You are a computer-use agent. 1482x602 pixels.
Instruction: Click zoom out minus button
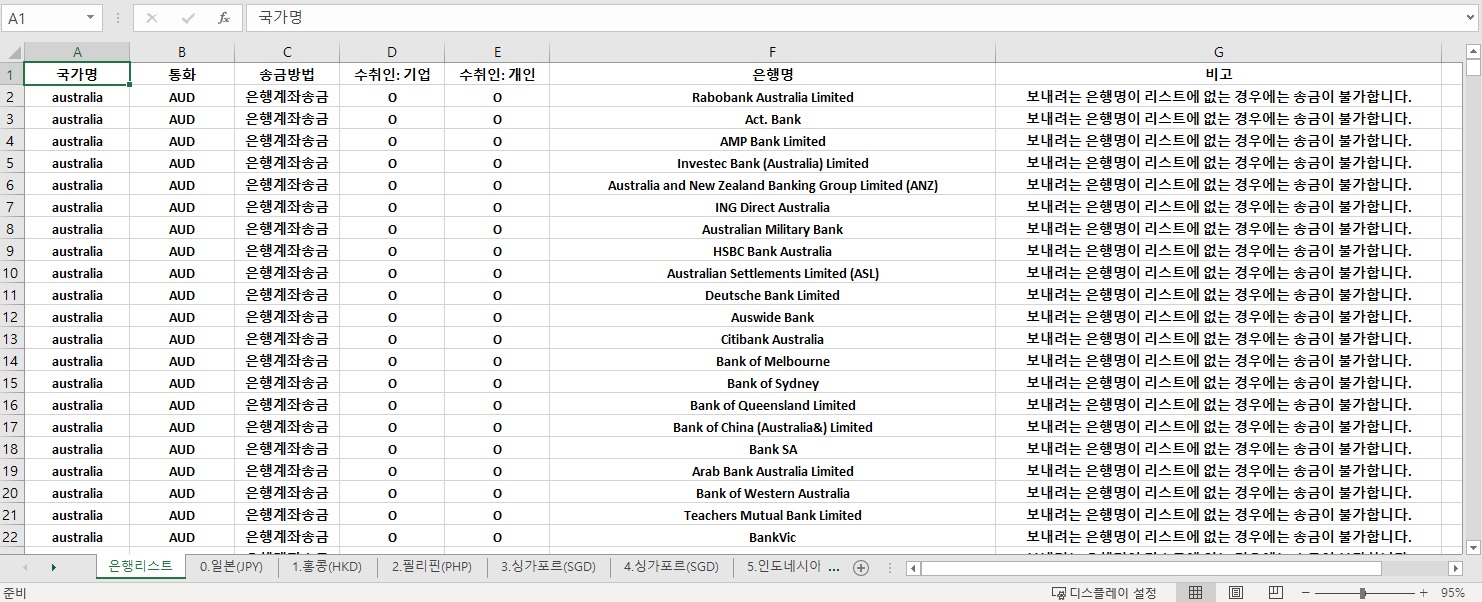(x=1305, y=592)
